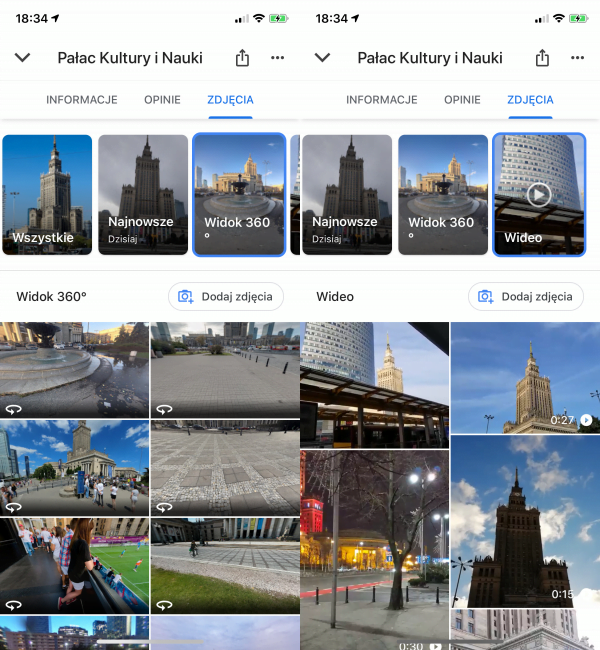Tap the 360 icon on the stadium photo

point(14,606)
